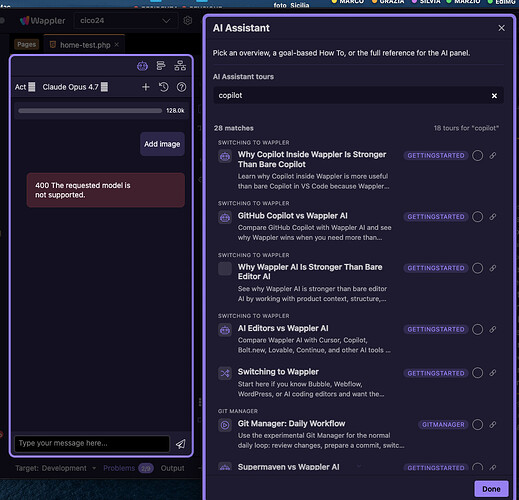Open the AI assistant robot icon
519x500 pixels.
pyautogui.click(x=142, y=66)
